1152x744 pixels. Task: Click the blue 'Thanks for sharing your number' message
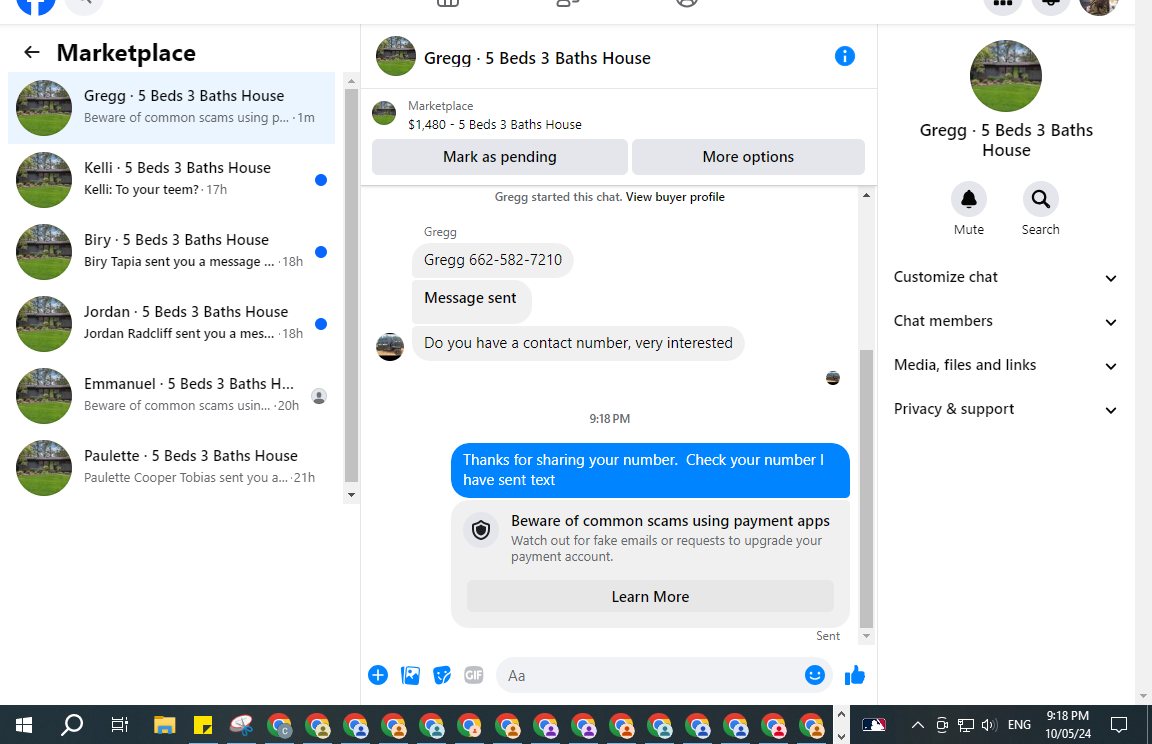click(650, 470)
